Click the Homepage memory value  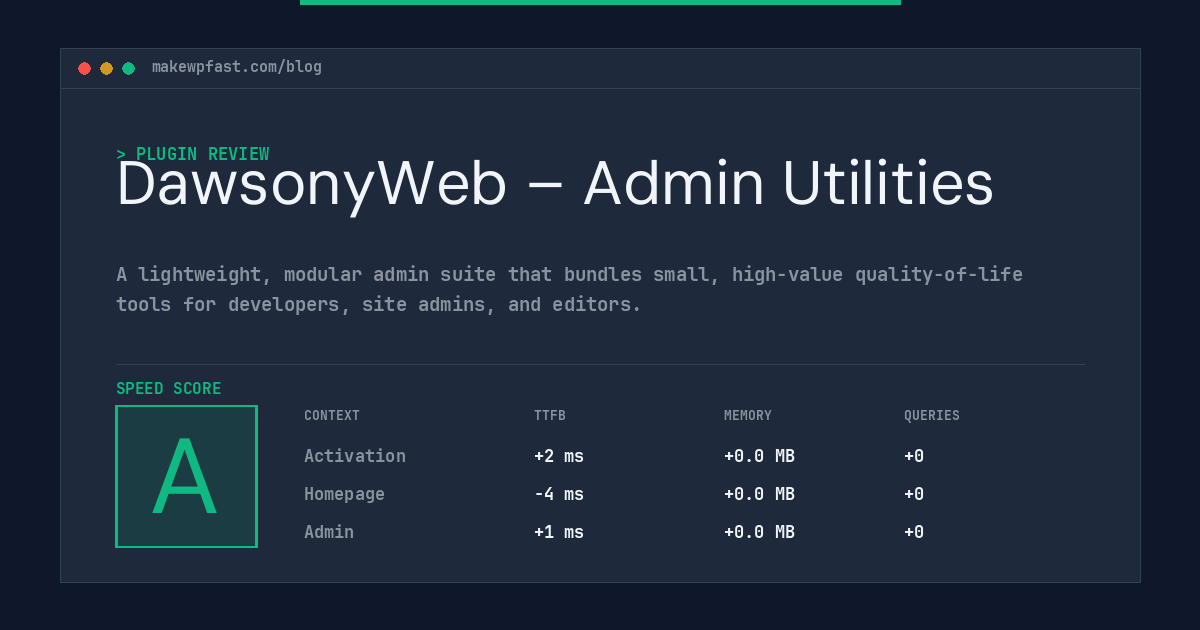click(759, 494)
